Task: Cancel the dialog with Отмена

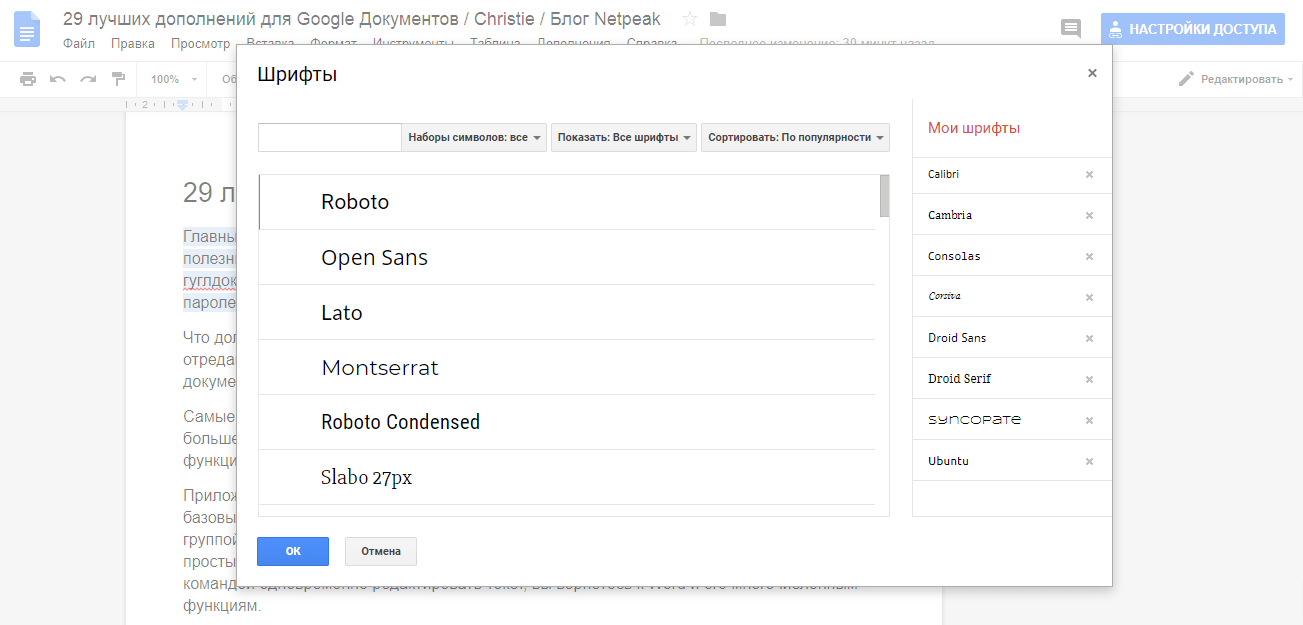Action: [381, 551]
